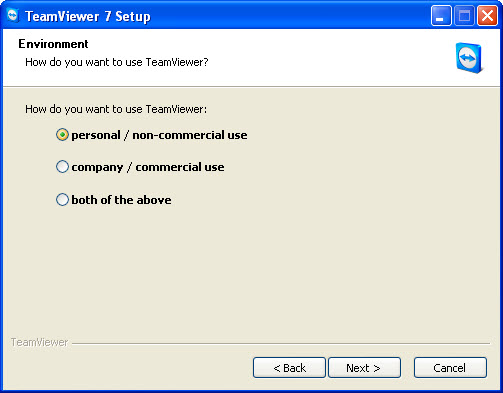Click the TeamViewer logo in header
The height and width of the screenshot is (393, 503).
pyautogui.click(x=469, y=58)
